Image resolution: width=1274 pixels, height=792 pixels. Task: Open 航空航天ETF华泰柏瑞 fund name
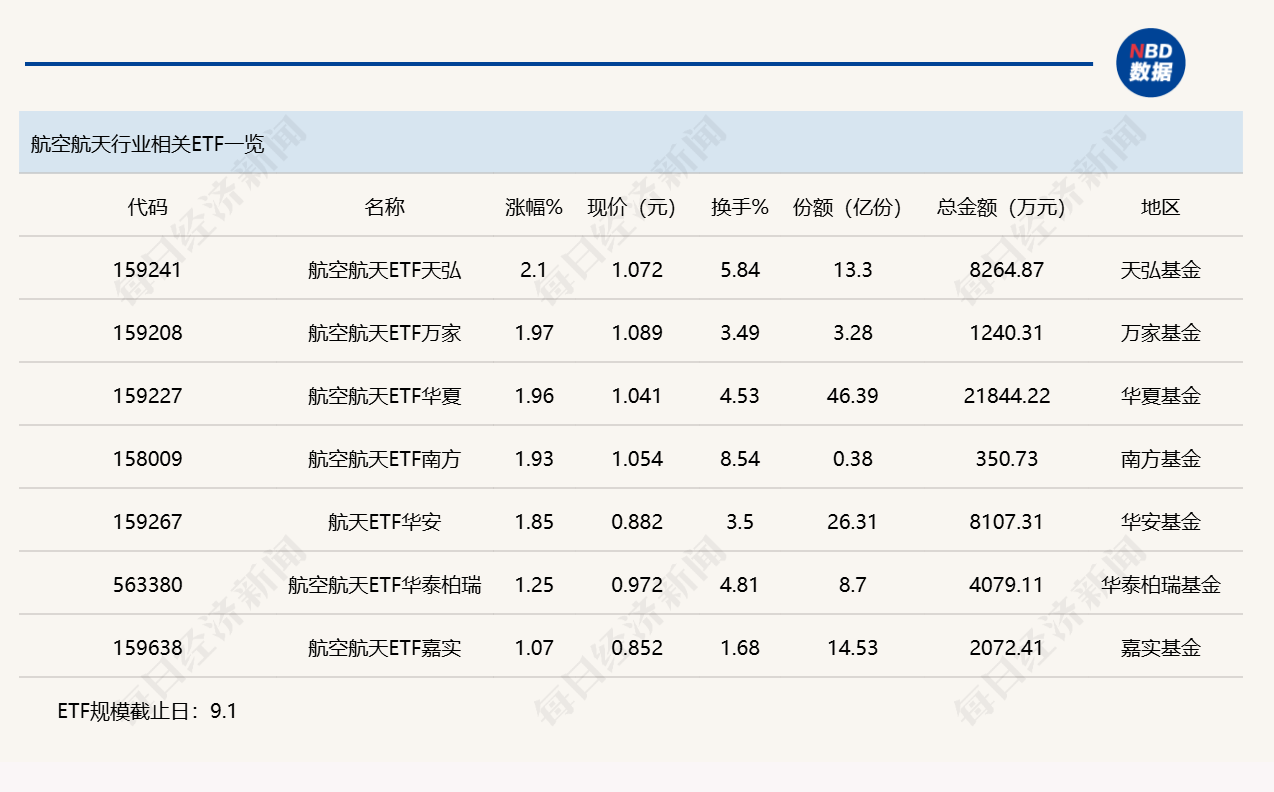[385, 585]
